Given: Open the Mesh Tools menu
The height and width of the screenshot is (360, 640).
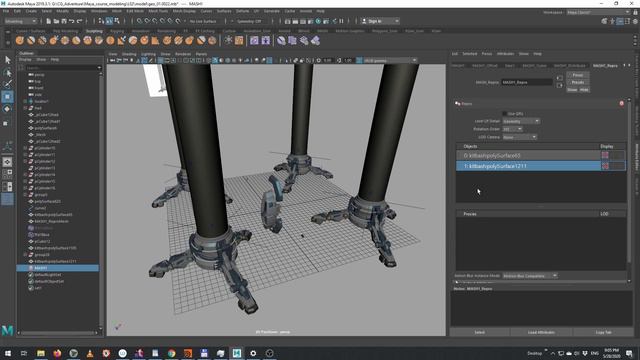Looking at the screenshot, I should pyautogui.click(x=158, y=11).
